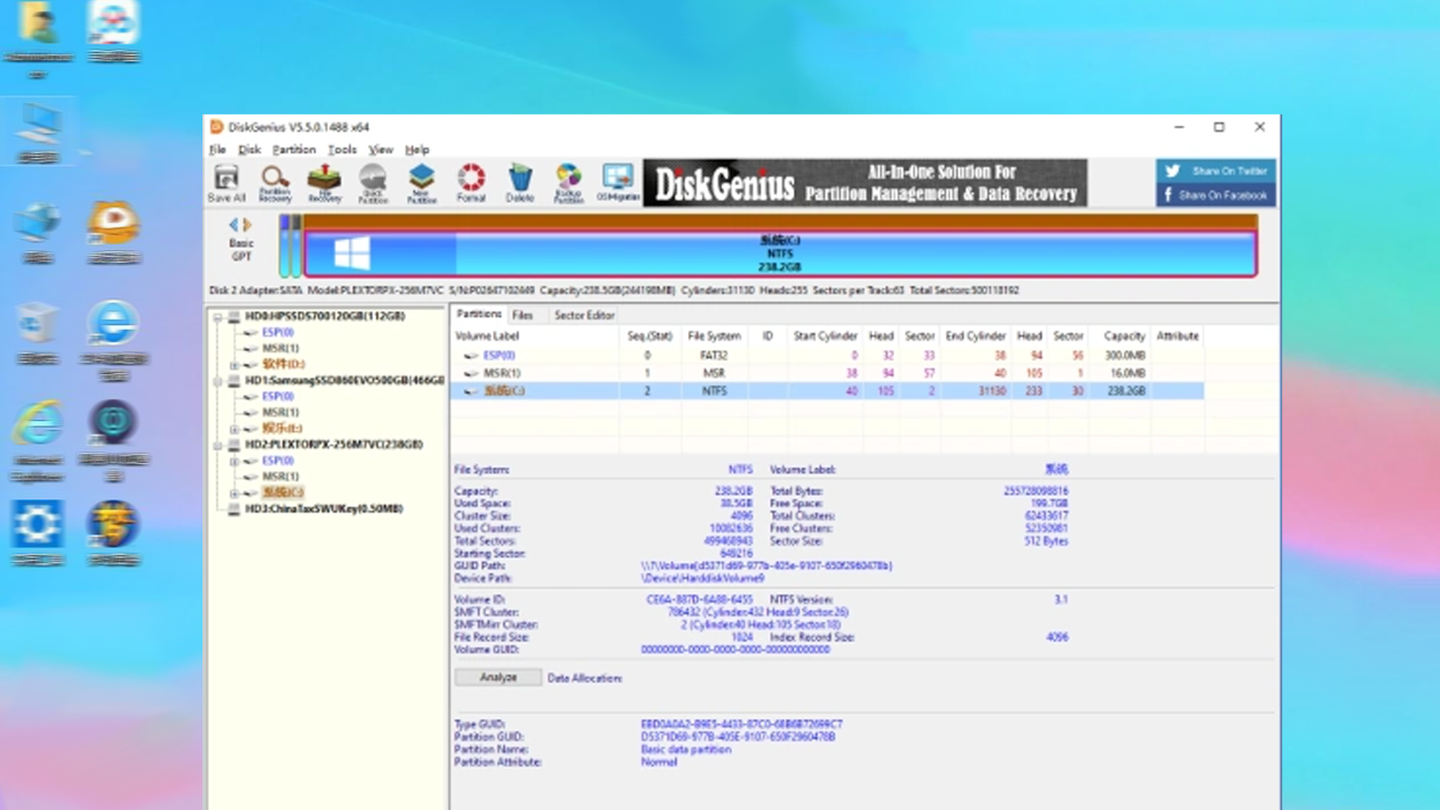Image resolution: width=1440 pixels, height=810 pixels.
Task: Select ESP(0) under HD1 Samsung in tree
Action: pyautogui.click(x=278, y=396)
